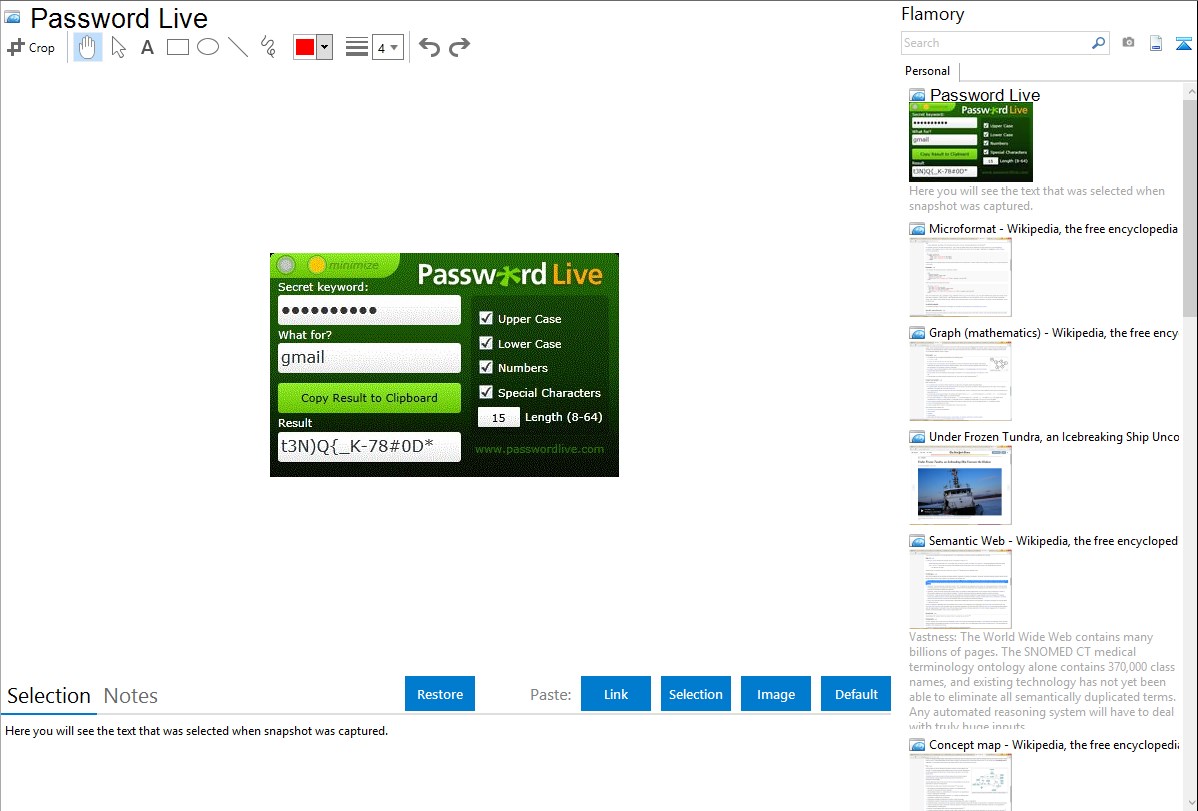Click the yellow minimize button in Password Live
Viewport: 1198px width, 811px height.
316,264
